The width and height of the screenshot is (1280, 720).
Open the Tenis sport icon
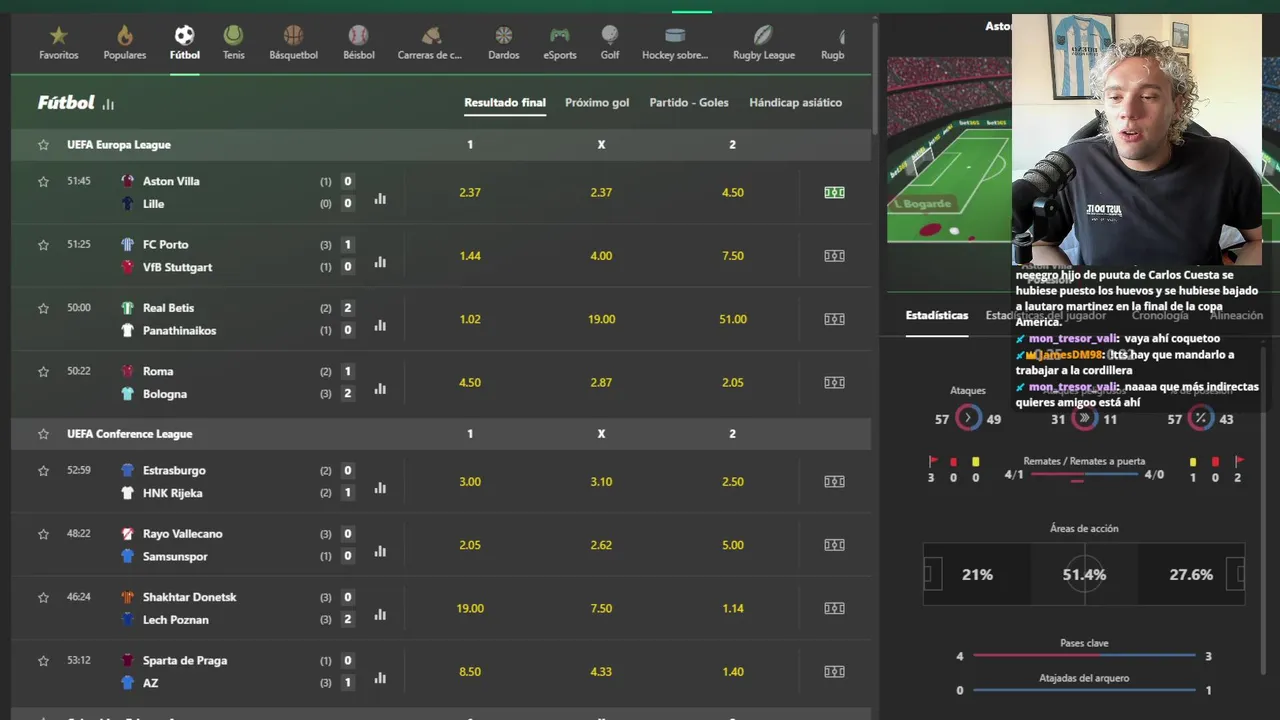pyautogui.click(x=233, y=36)
